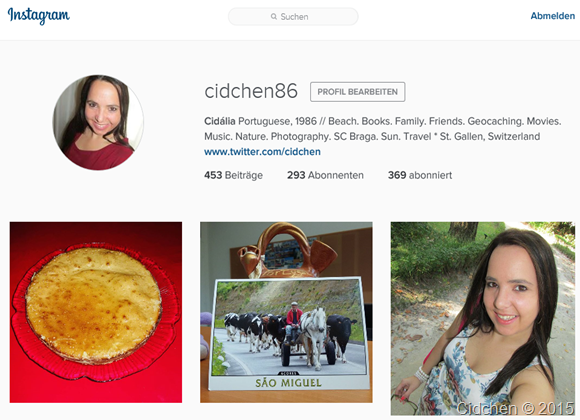Click the clay jug above the postcard
The height and width of the screenshot is (420, 580).
288,250
